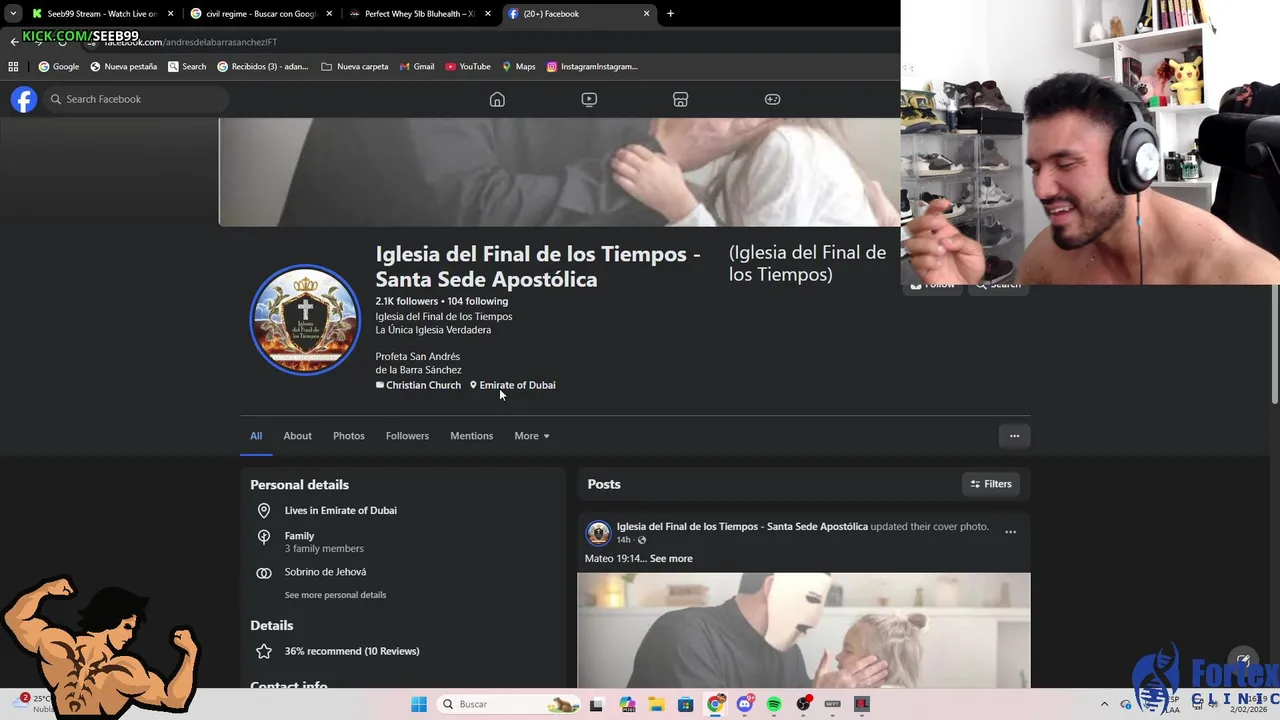Viewport: 1280px width, 720px height.
Task: Open Task View on the taskbar
Action: tap(596, 704)
